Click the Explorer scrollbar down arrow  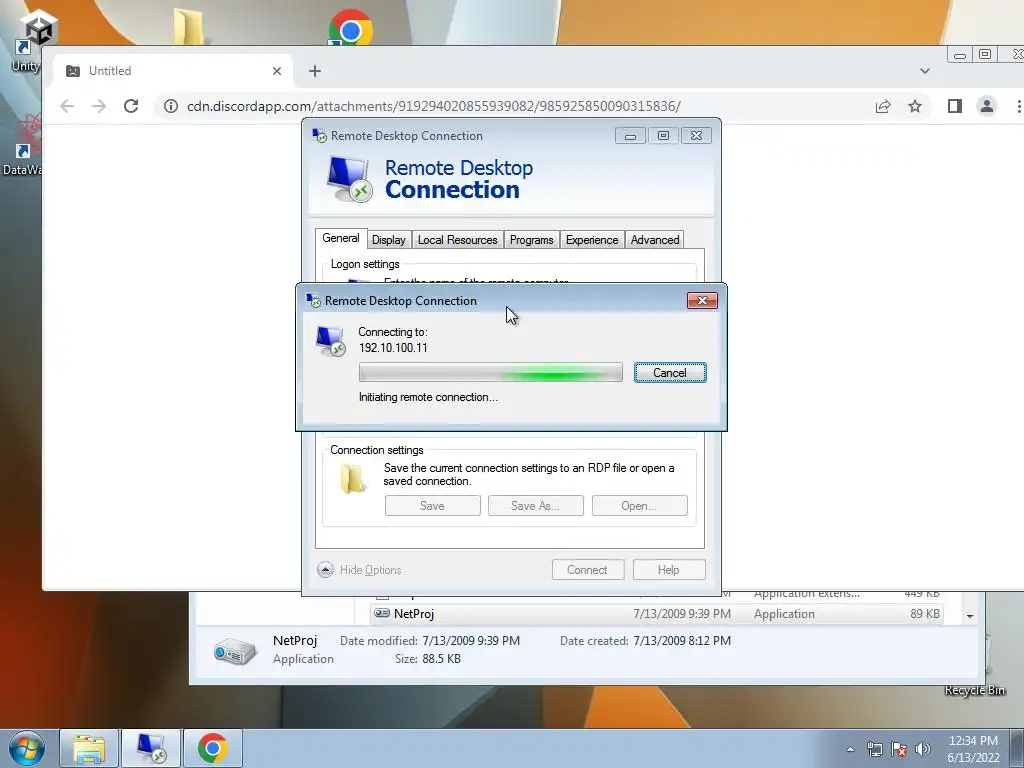(970, 616)
